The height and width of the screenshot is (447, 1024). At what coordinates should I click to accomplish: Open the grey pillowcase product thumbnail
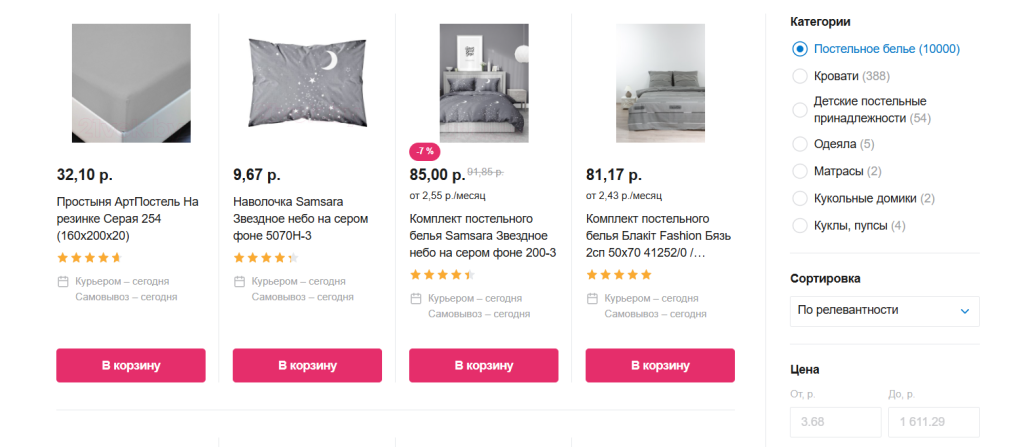[x=307, y=83]
